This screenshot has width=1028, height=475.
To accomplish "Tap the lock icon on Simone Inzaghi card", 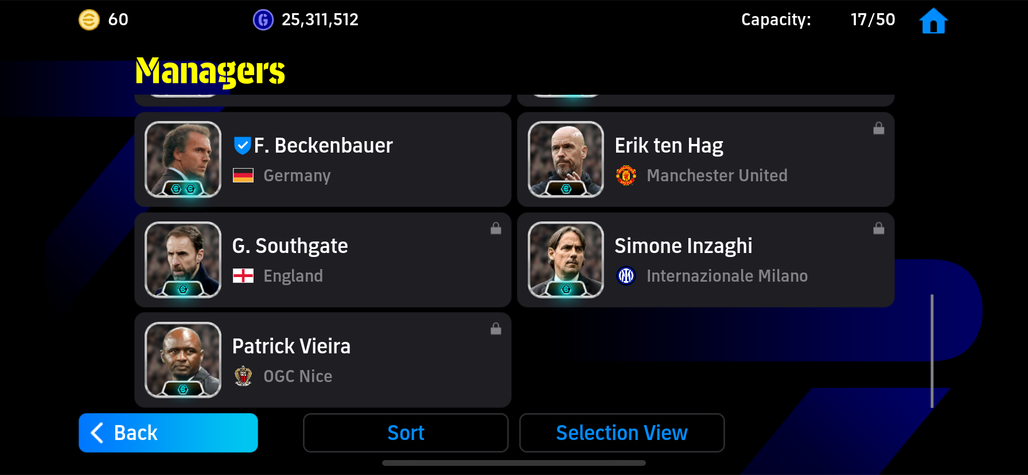I will 879,228.
